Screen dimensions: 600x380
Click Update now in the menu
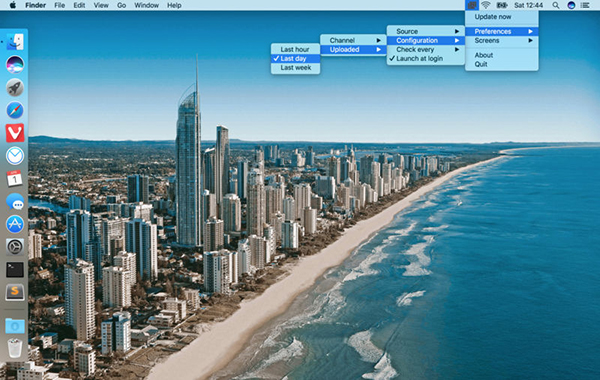click(502, 16)
